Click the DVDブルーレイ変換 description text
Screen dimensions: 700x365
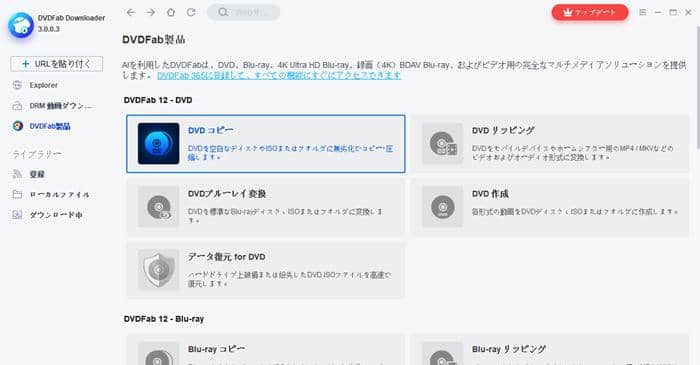pos(285,216)
